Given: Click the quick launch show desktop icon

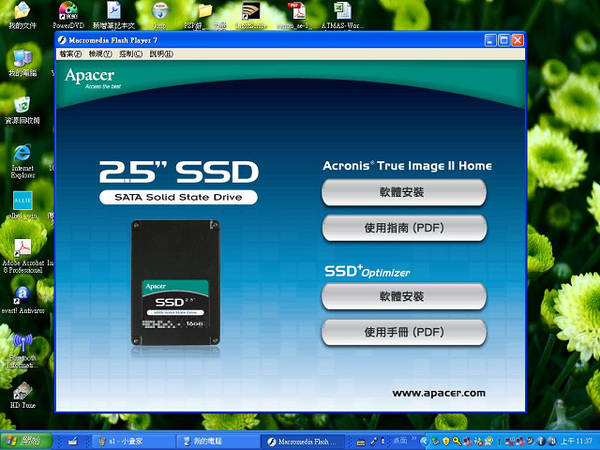Looking at the screenshot, I should (73, 441).
